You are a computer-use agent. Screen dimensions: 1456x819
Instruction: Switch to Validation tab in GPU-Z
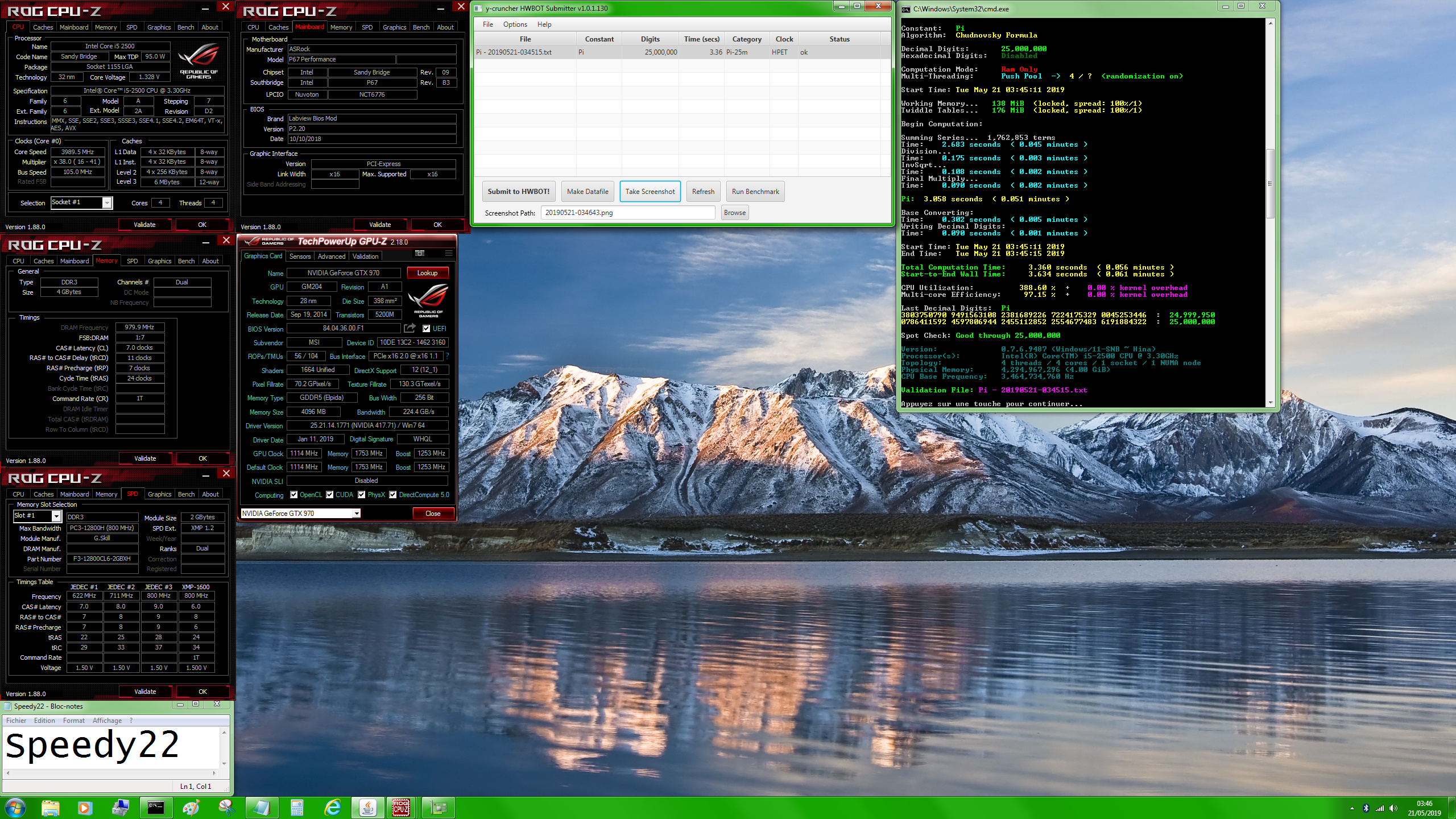pos(365,257)
